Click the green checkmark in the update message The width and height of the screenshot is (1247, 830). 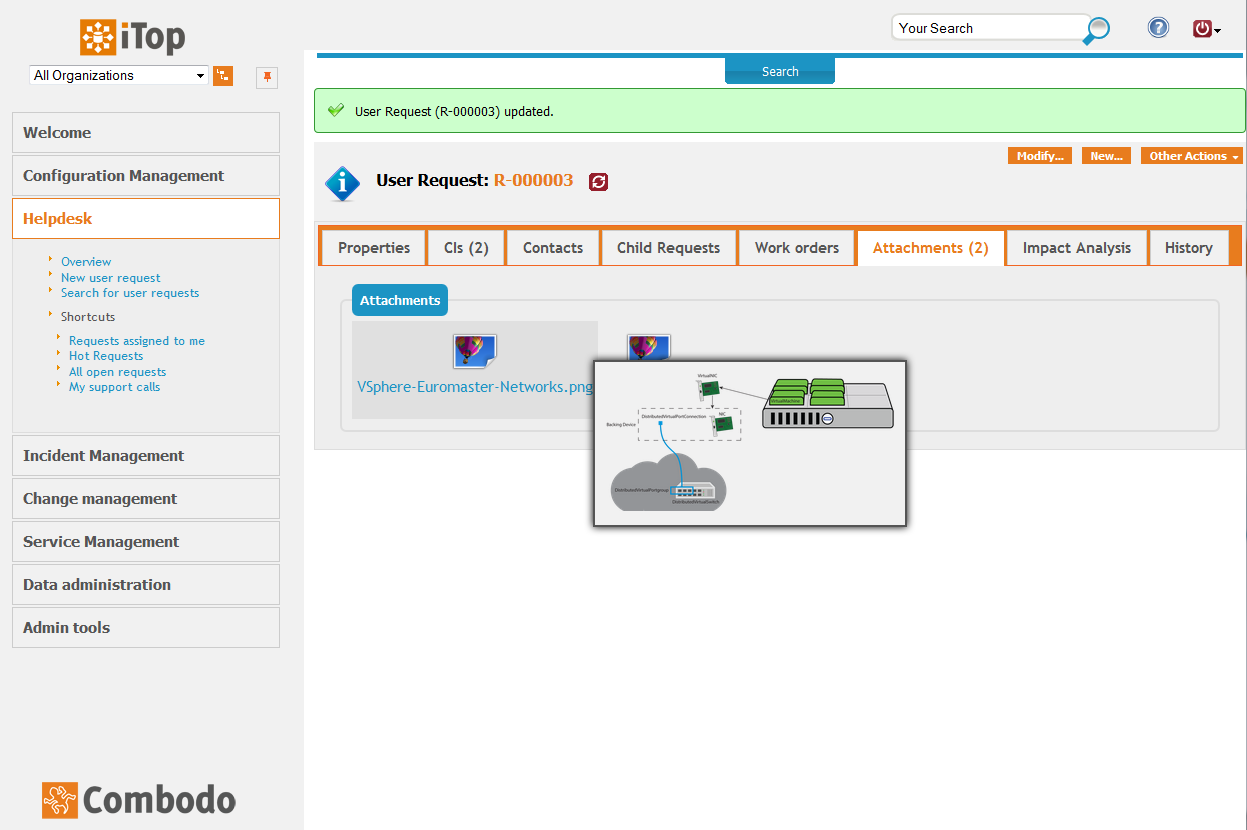click(x=336, y=110)
